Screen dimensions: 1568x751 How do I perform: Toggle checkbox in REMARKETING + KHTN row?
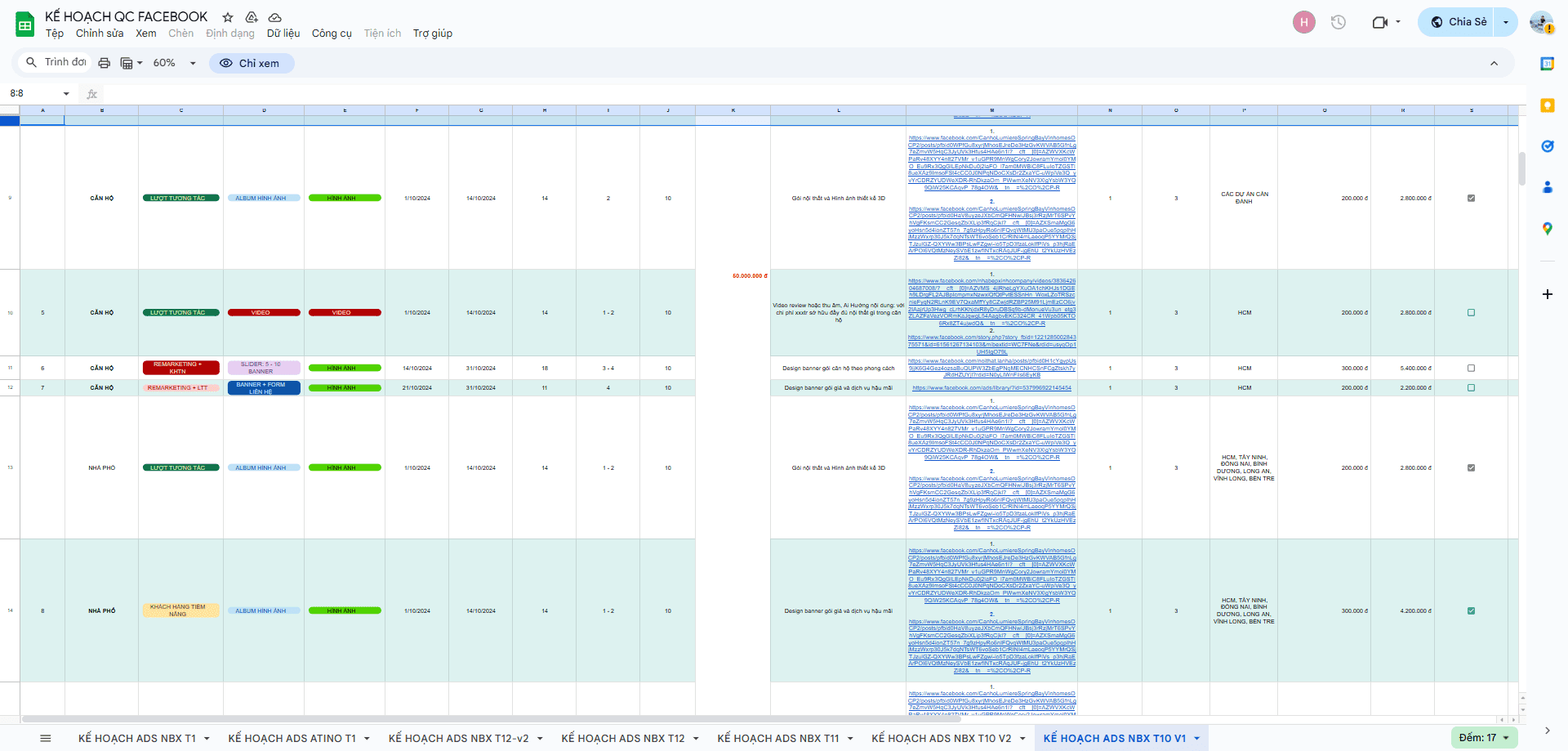1471,369
